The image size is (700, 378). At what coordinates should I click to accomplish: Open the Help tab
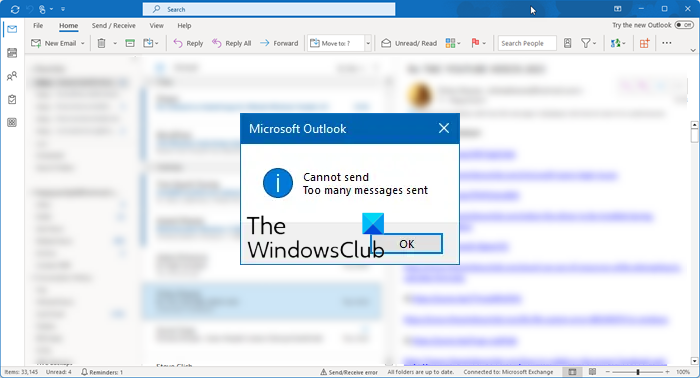(184, 25)
